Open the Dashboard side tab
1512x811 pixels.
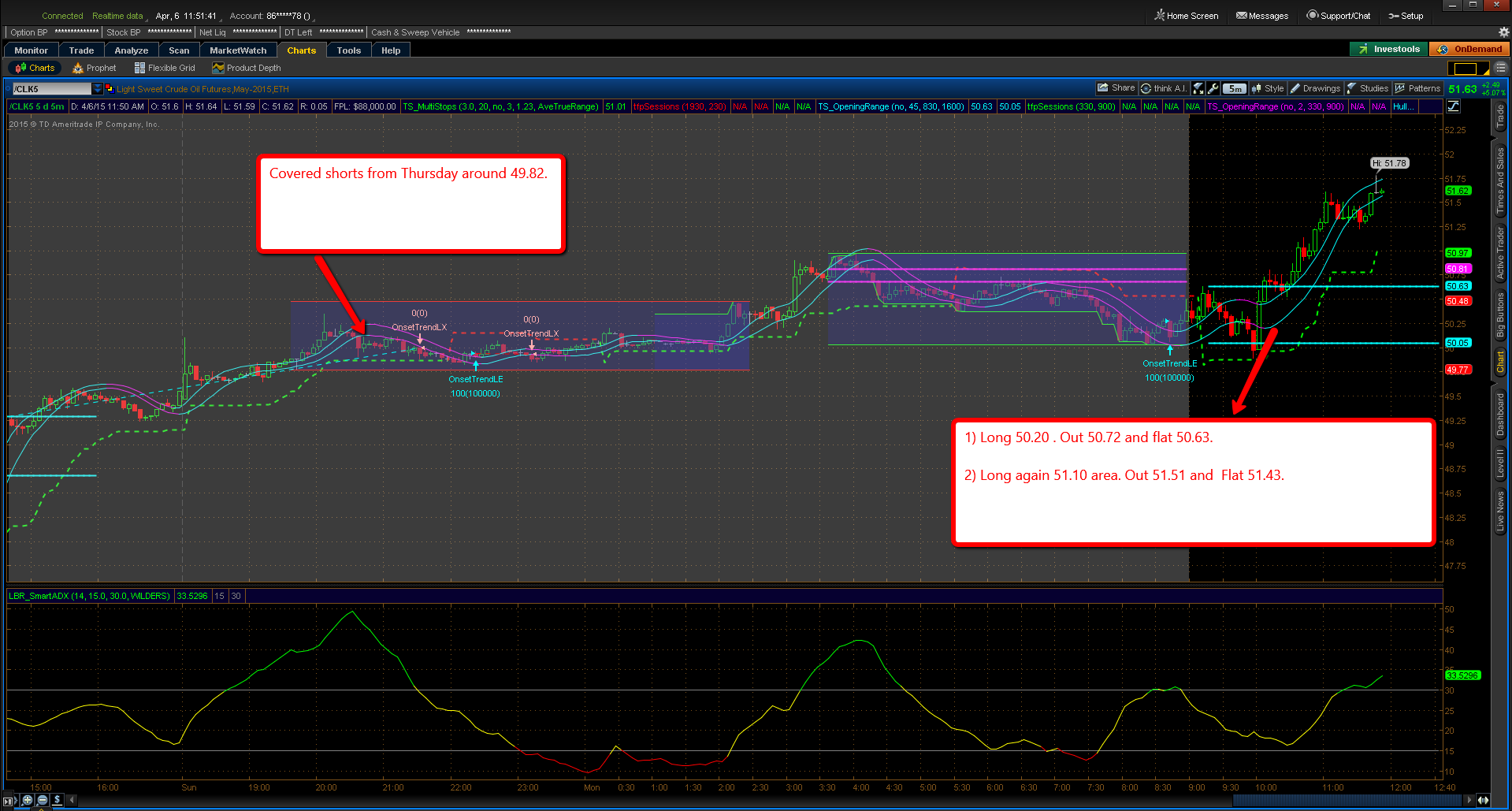(1499, 415)
